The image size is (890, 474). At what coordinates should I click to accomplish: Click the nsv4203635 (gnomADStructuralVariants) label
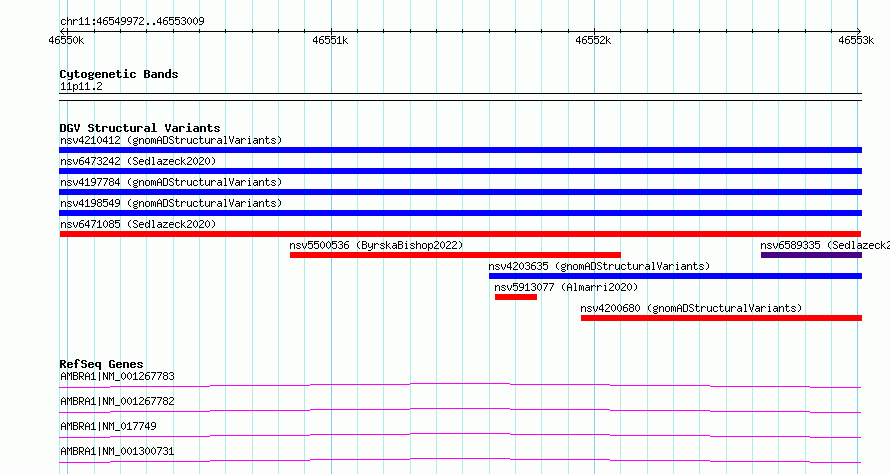pyautogui.click(x=599, y=266)
